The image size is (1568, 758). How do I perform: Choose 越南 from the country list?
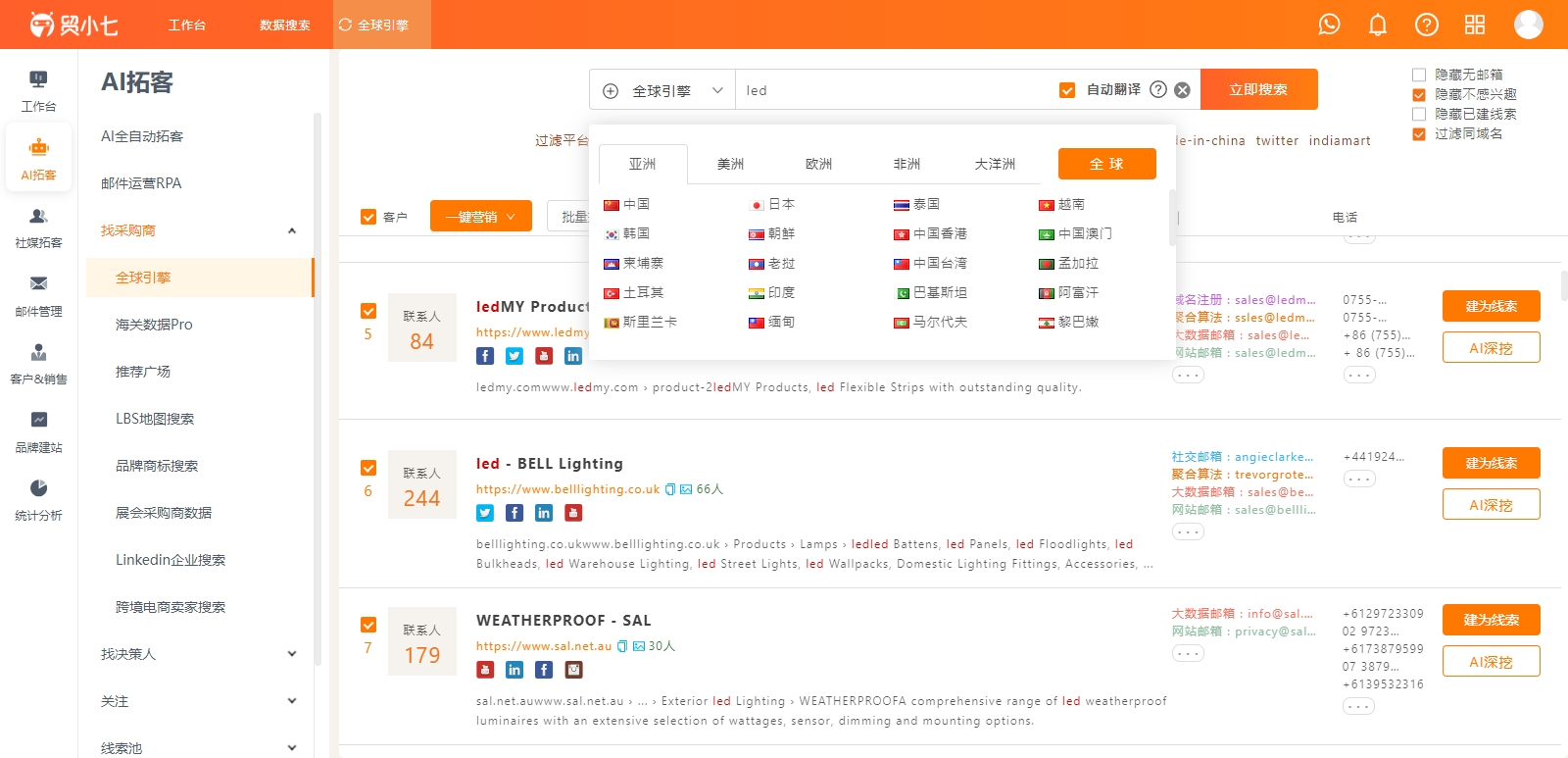coord(1062,204)
